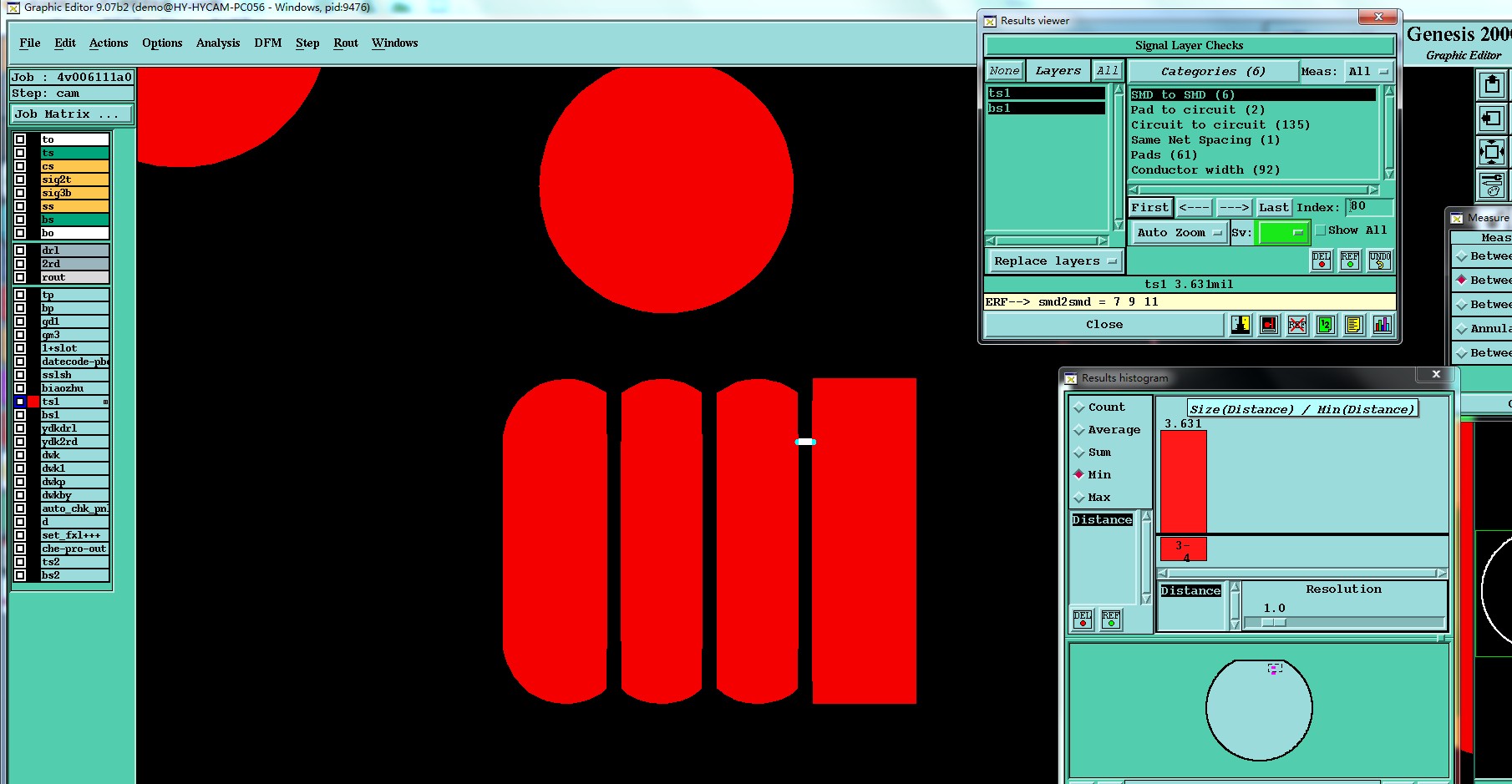Click the green page numbering icon in Results viewer
The width and height of the screenshot is (1512, 784).
pyautogui.click(x=1326, y=325)
